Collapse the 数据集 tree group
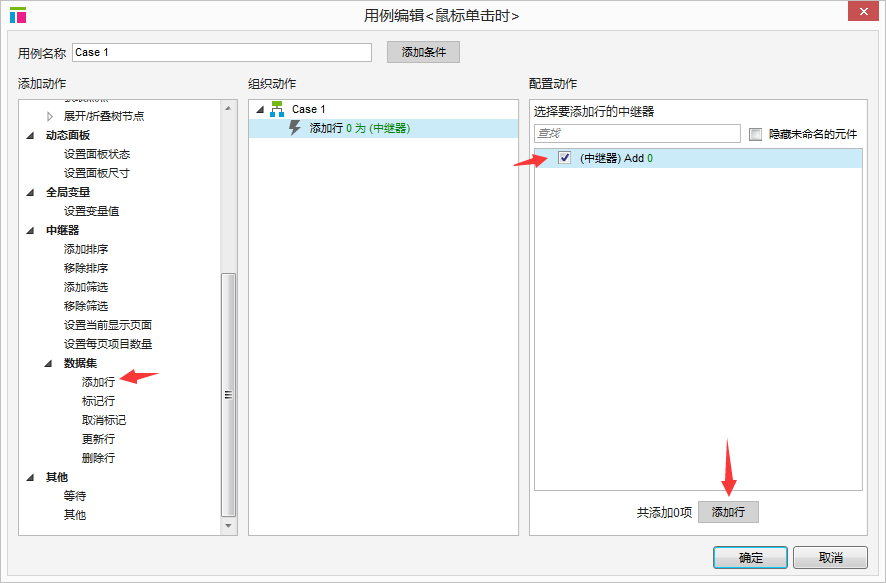The width and height of the screenshot is (886, 583). [x=49, y=363]
